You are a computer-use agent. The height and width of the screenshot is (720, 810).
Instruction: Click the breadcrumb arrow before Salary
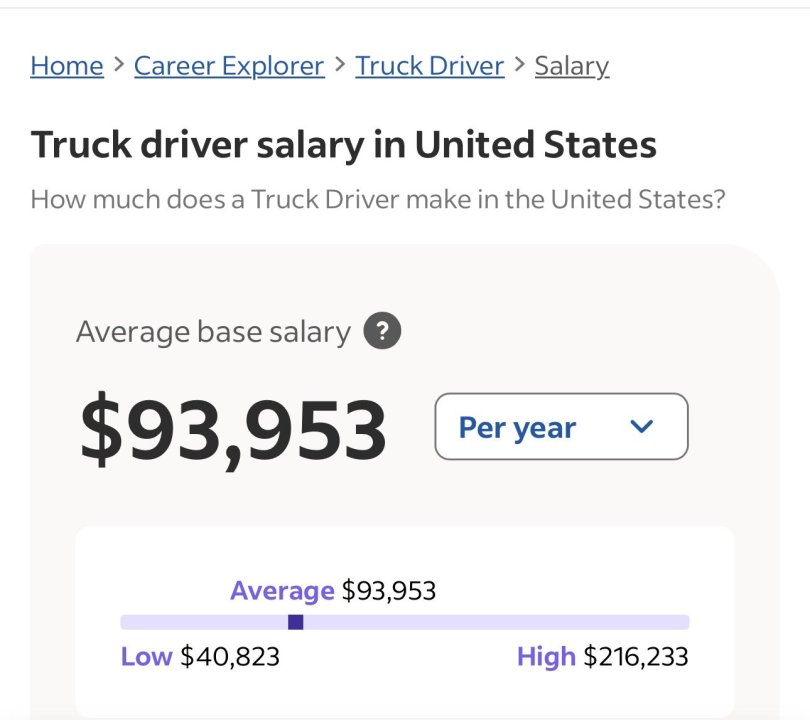(519, 65)
